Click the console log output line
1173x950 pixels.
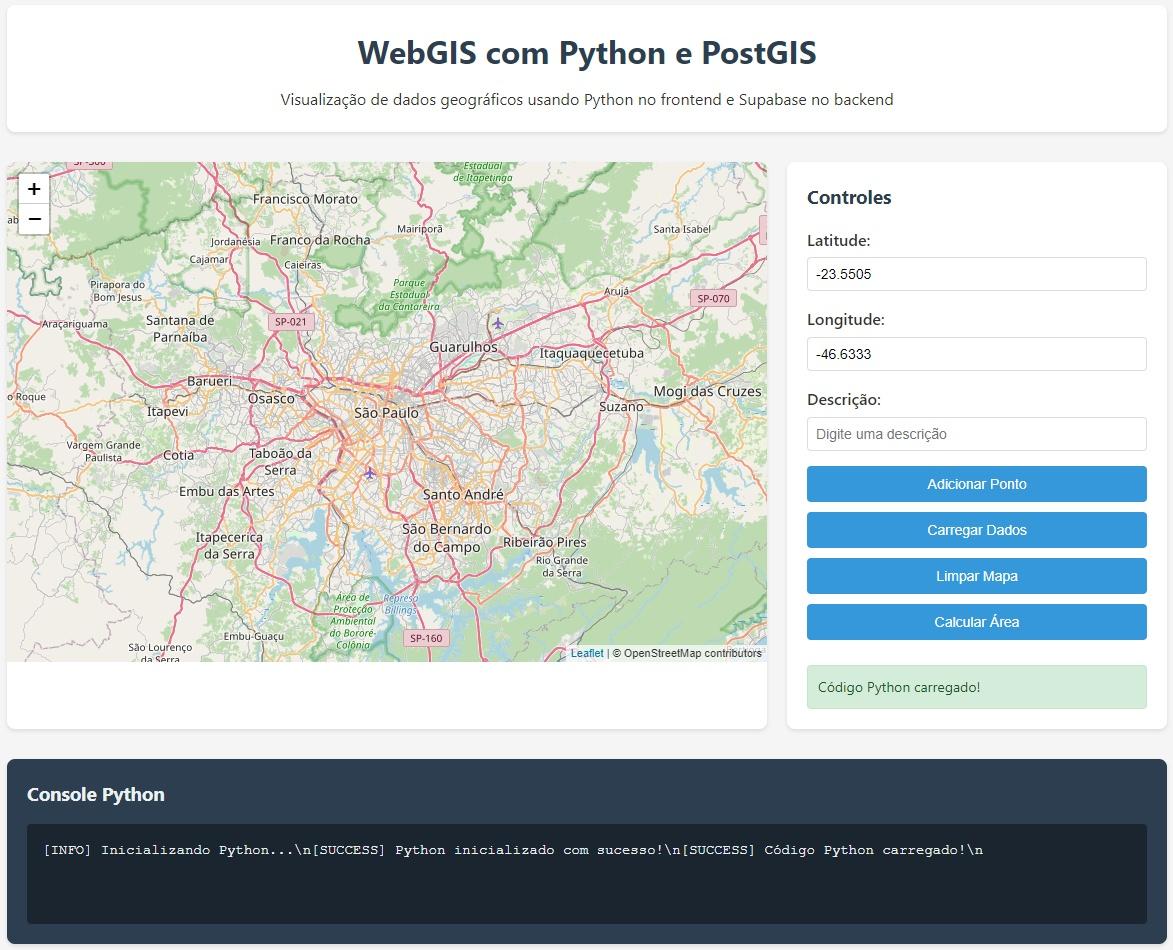513,850
